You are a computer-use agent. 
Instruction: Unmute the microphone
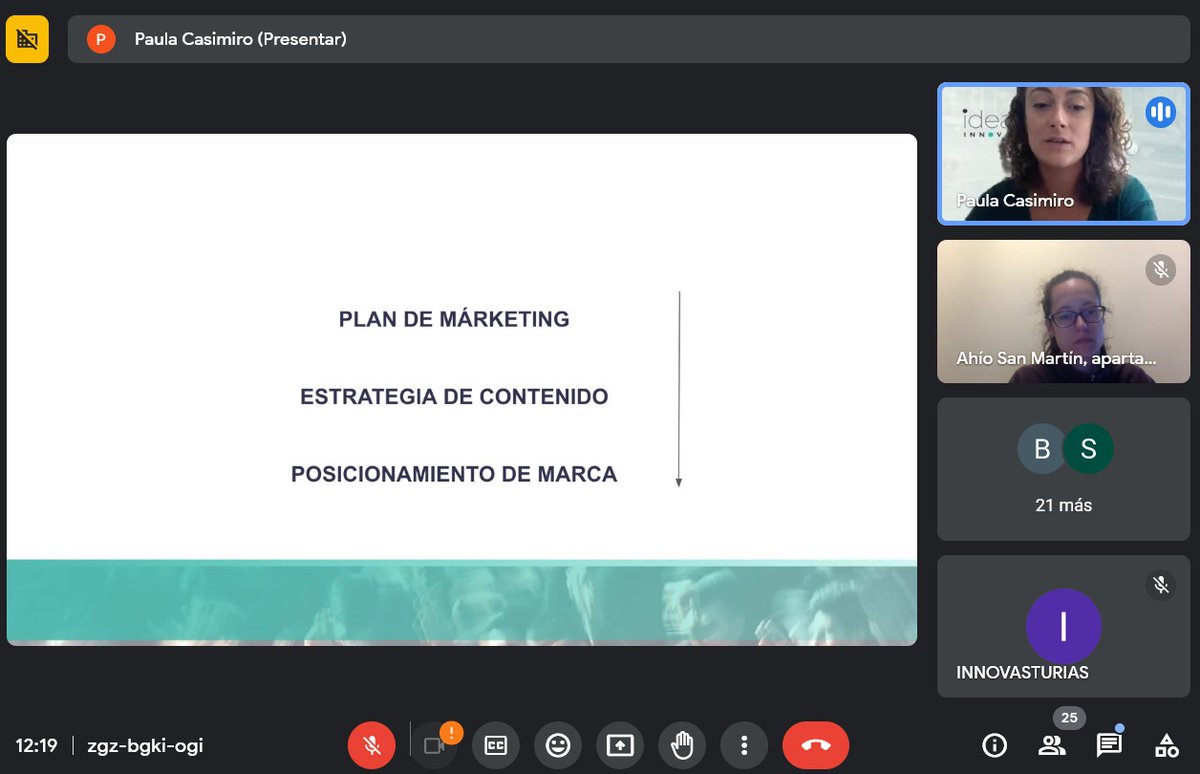pyautogui.click(x=372, y=745)
